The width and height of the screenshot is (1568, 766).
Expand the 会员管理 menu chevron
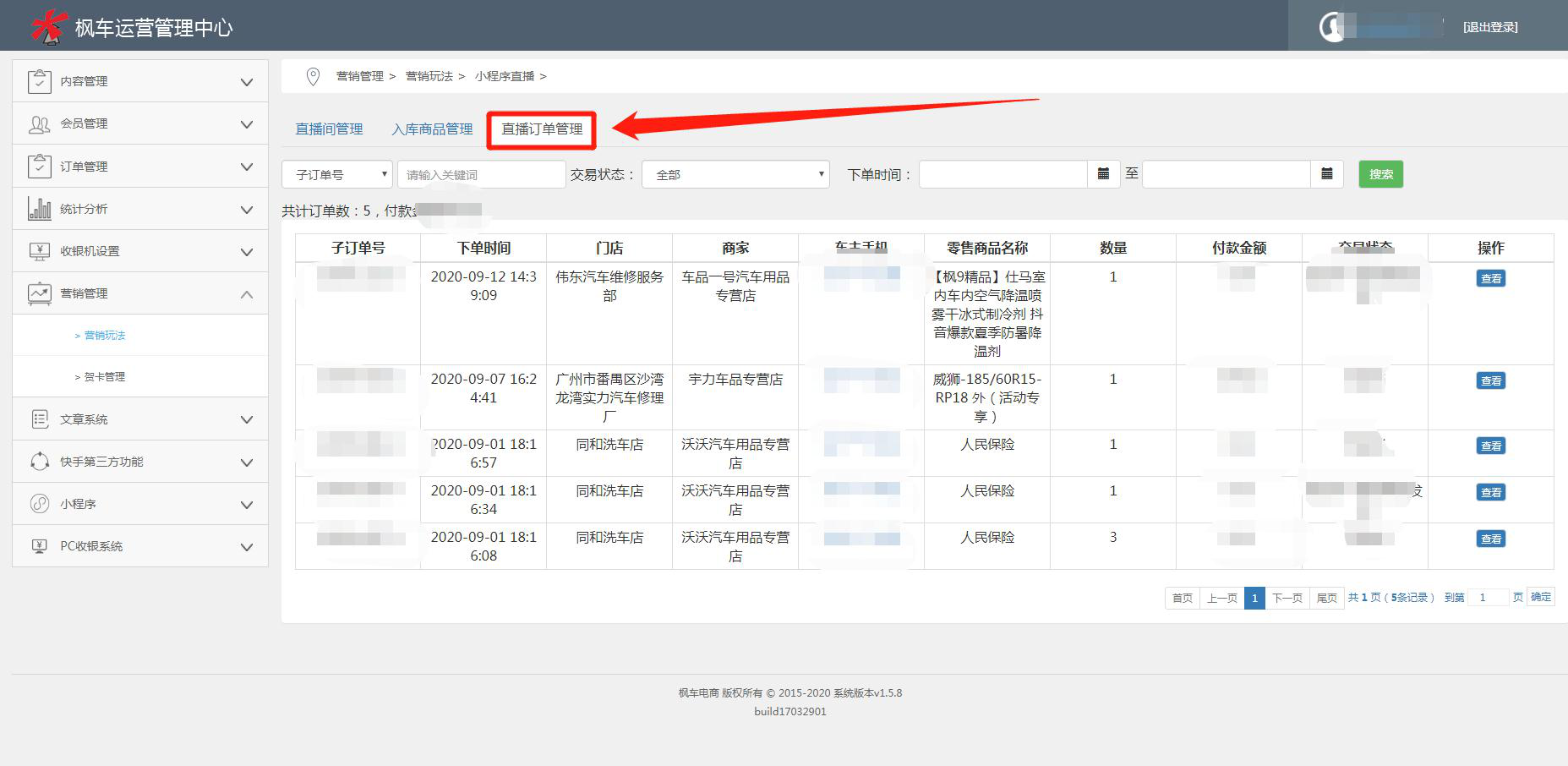pos(247,124)
